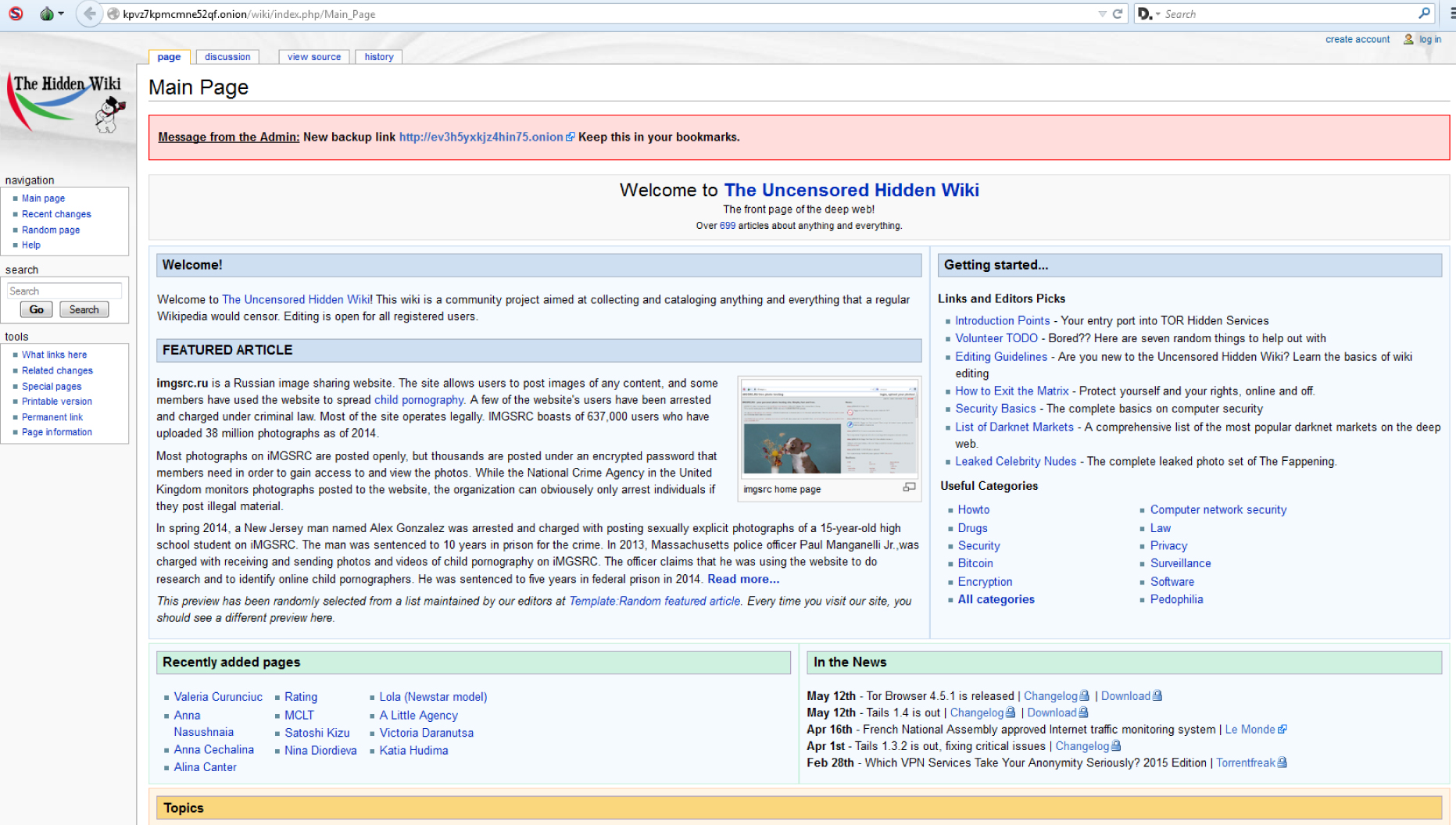Image resolution: width=1456 pixels, height=825 pixels.
Task: Open the Howto category
Action: [x=974, y=509]
